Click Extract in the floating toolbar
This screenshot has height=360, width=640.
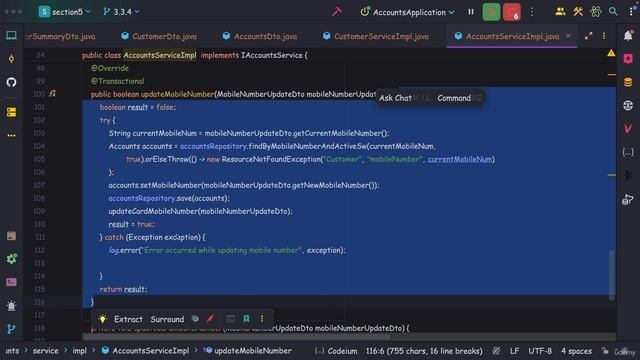pyautogui.click(x=128, y=319)
